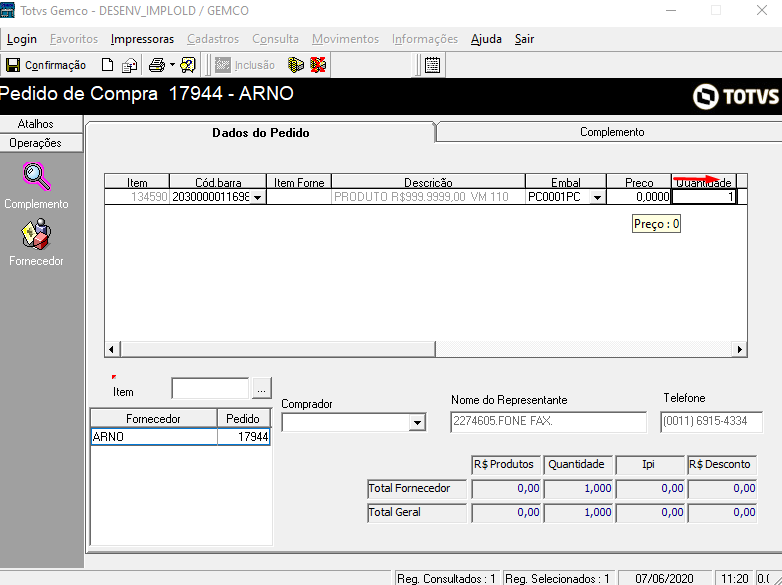Click the Pedido list column header
The width and height of the screenshot is (782, 585).
click(x=243, y=418)
